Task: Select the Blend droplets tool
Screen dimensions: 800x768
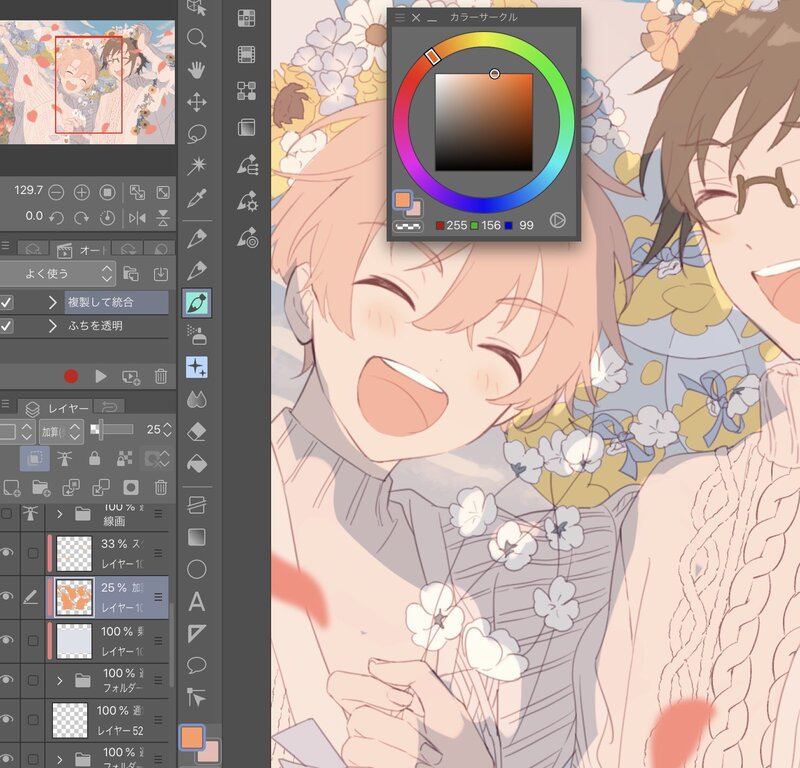Action: pyautogui.click(x=196, y=400)
